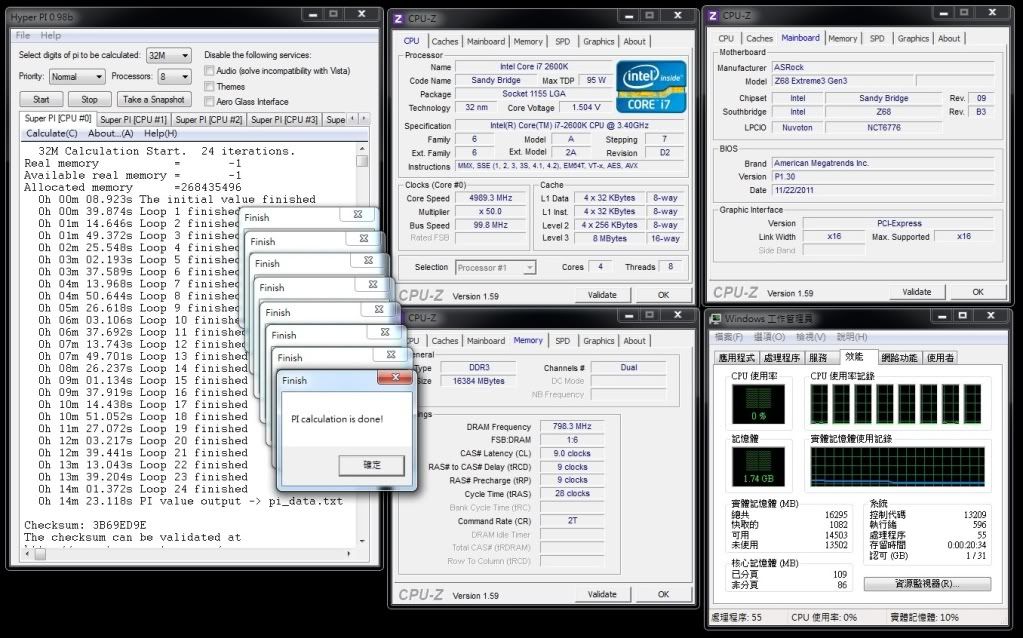Open the Selection dropdown showing Processor #1

click(x=496, y=267)
